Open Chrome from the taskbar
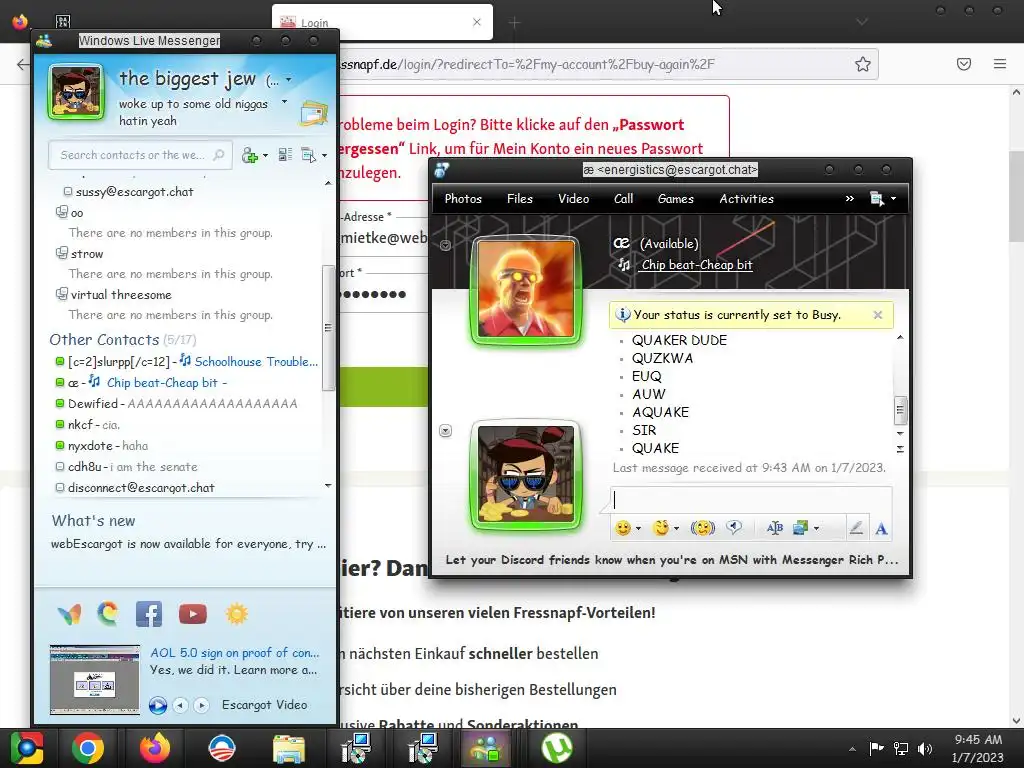The image size is (1024, 768). click(x=88, y=748)
